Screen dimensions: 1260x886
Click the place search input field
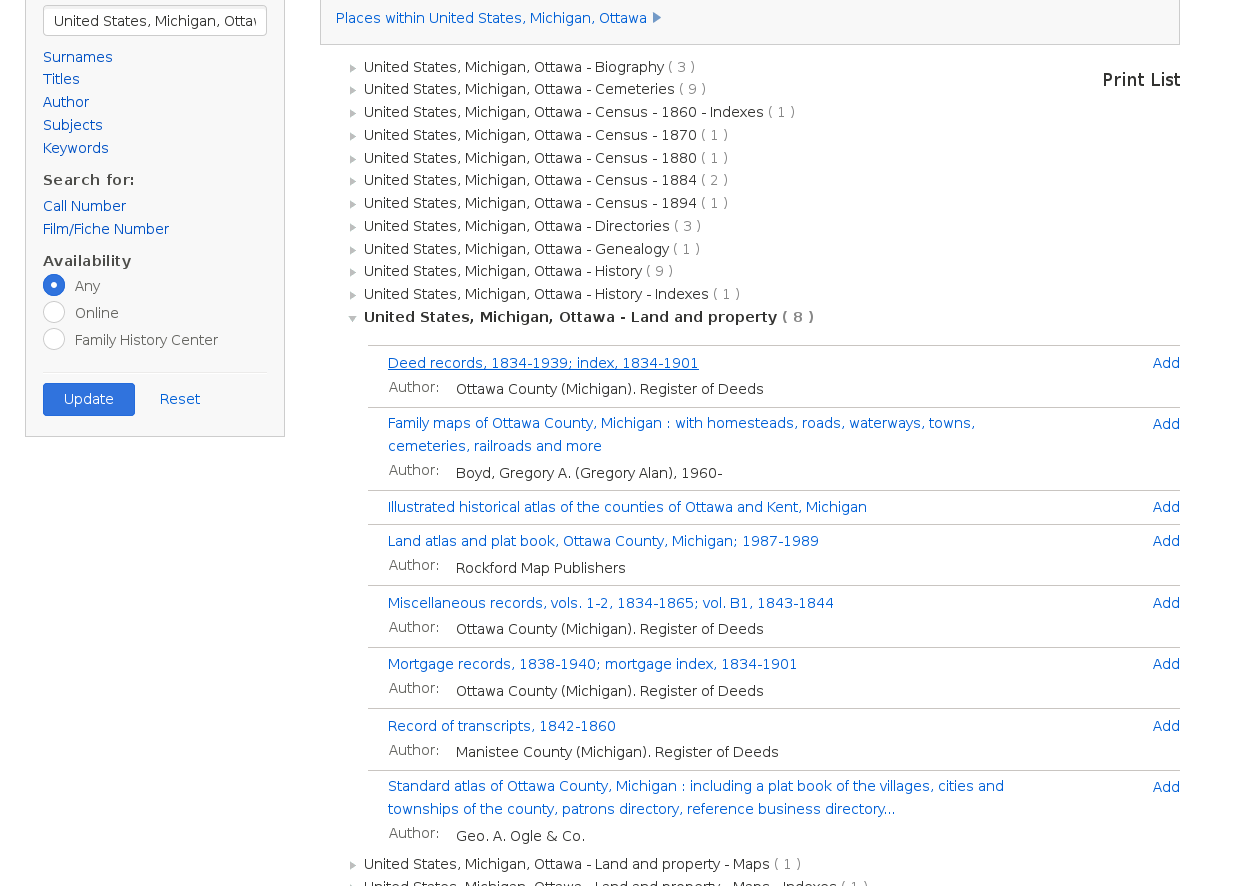[155, 21]
